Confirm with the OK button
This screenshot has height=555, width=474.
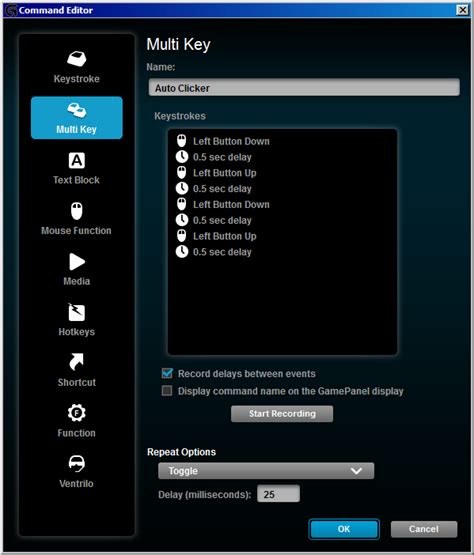click(x=344, y=529)
